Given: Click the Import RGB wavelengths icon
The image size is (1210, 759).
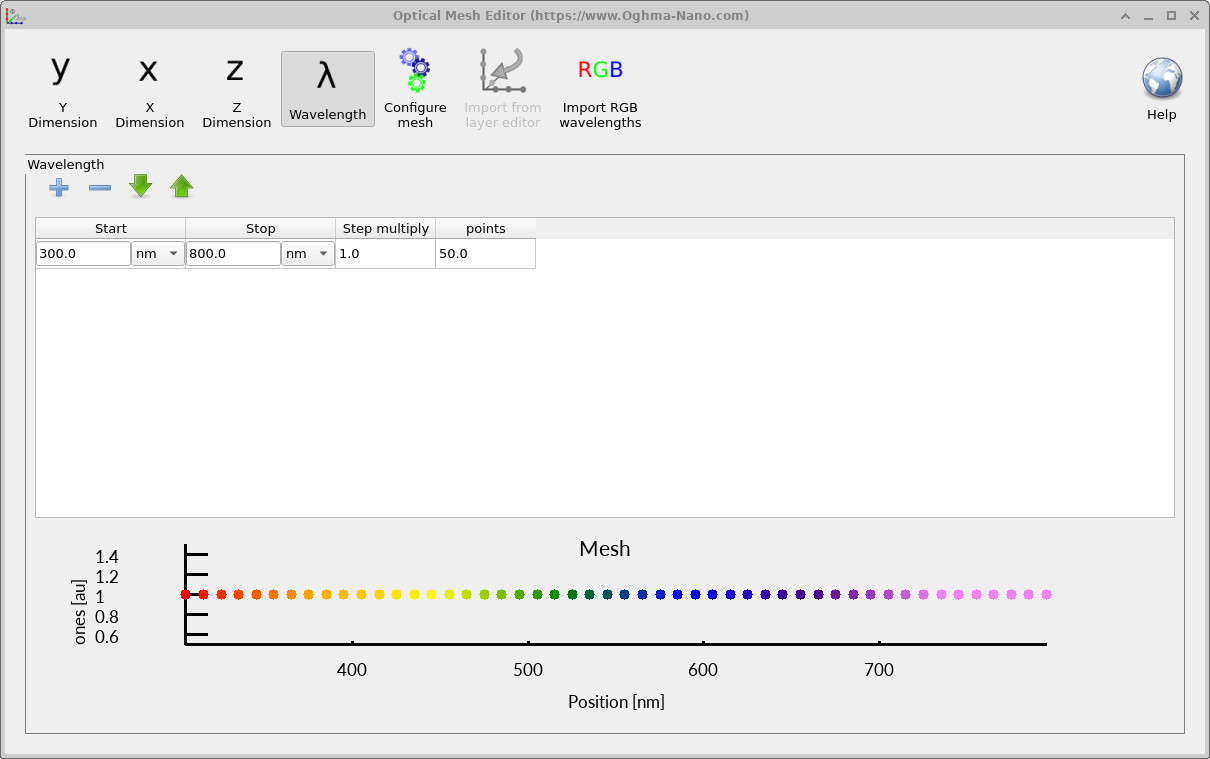Looking at the screenshot, I should [599, 70].
